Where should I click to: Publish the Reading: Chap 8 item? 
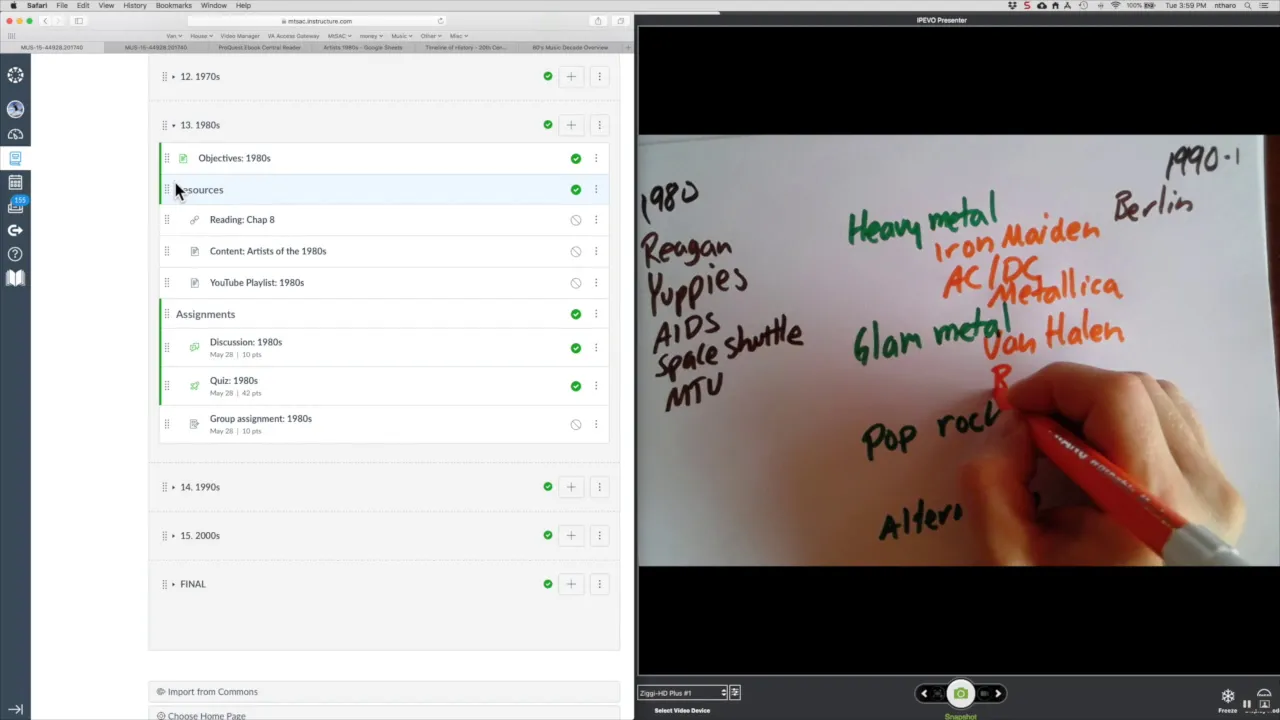576,220
